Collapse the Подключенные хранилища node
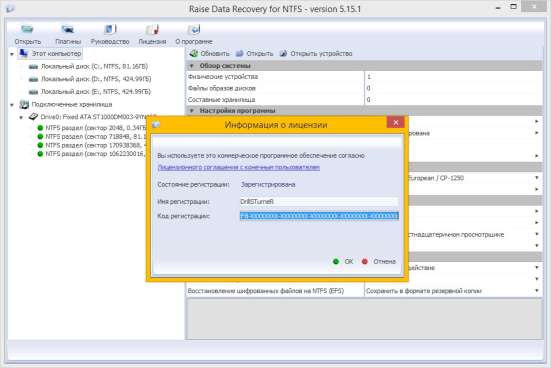The height and width of the screenshot is (368, 551). click(12, 105)
